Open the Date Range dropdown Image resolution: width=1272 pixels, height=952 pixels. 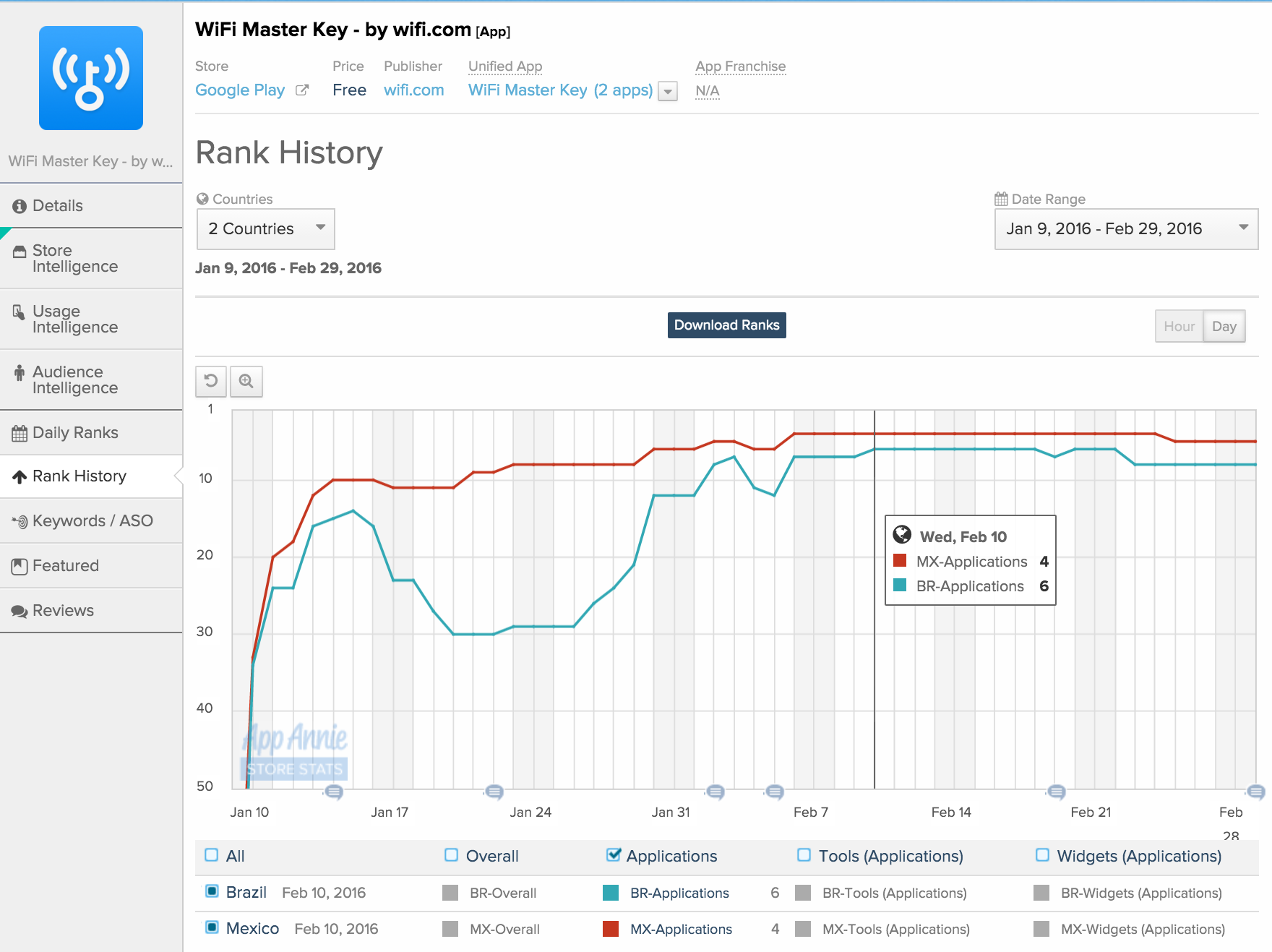[1126, 229]
